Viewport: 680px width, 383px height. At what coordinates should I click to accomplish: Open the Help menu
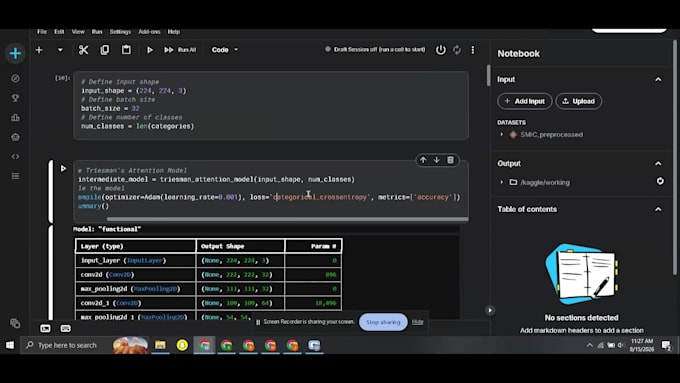click(173, 32)
